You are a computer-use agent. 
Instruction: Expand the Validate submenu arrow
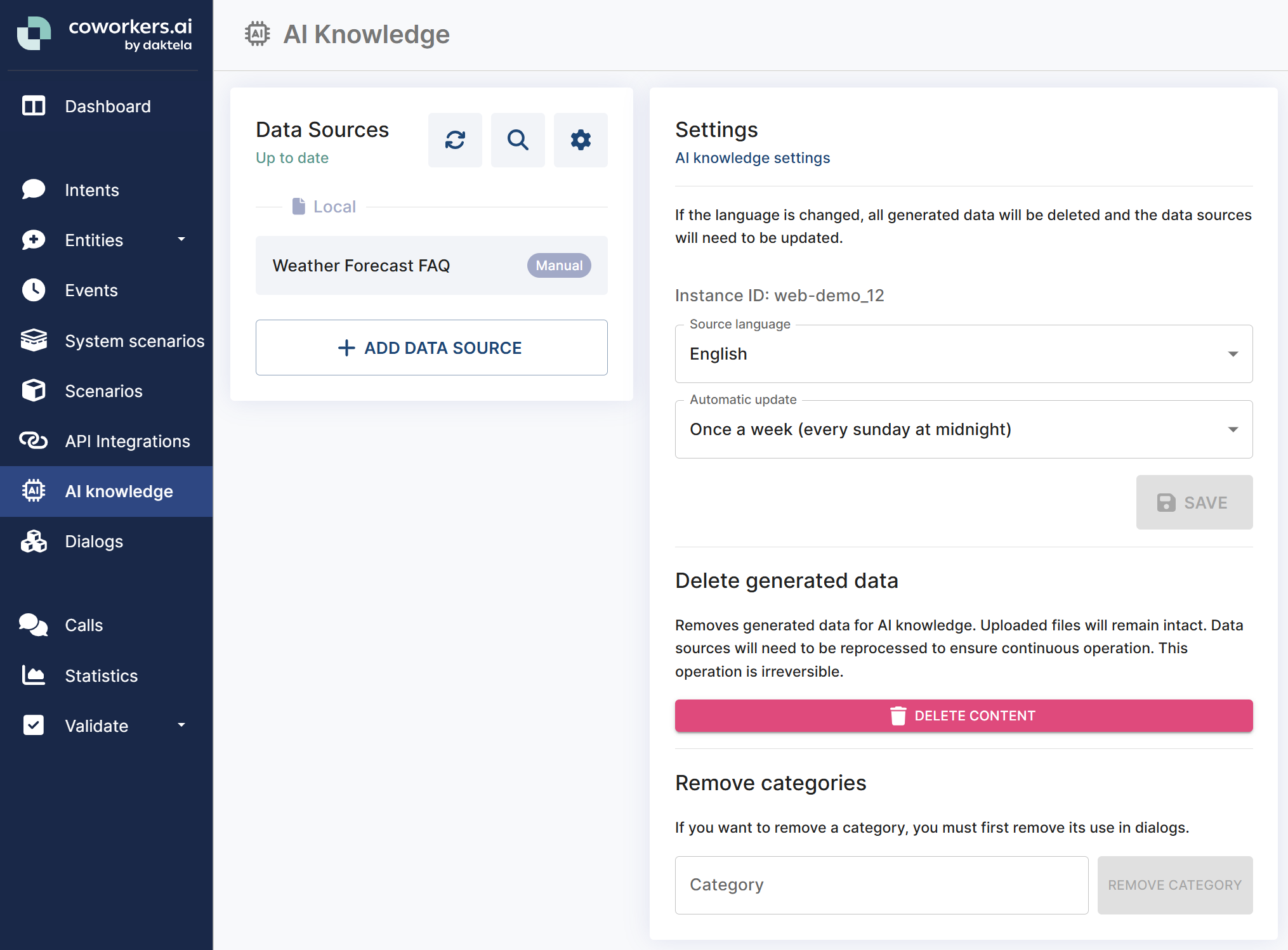(181, 726)
